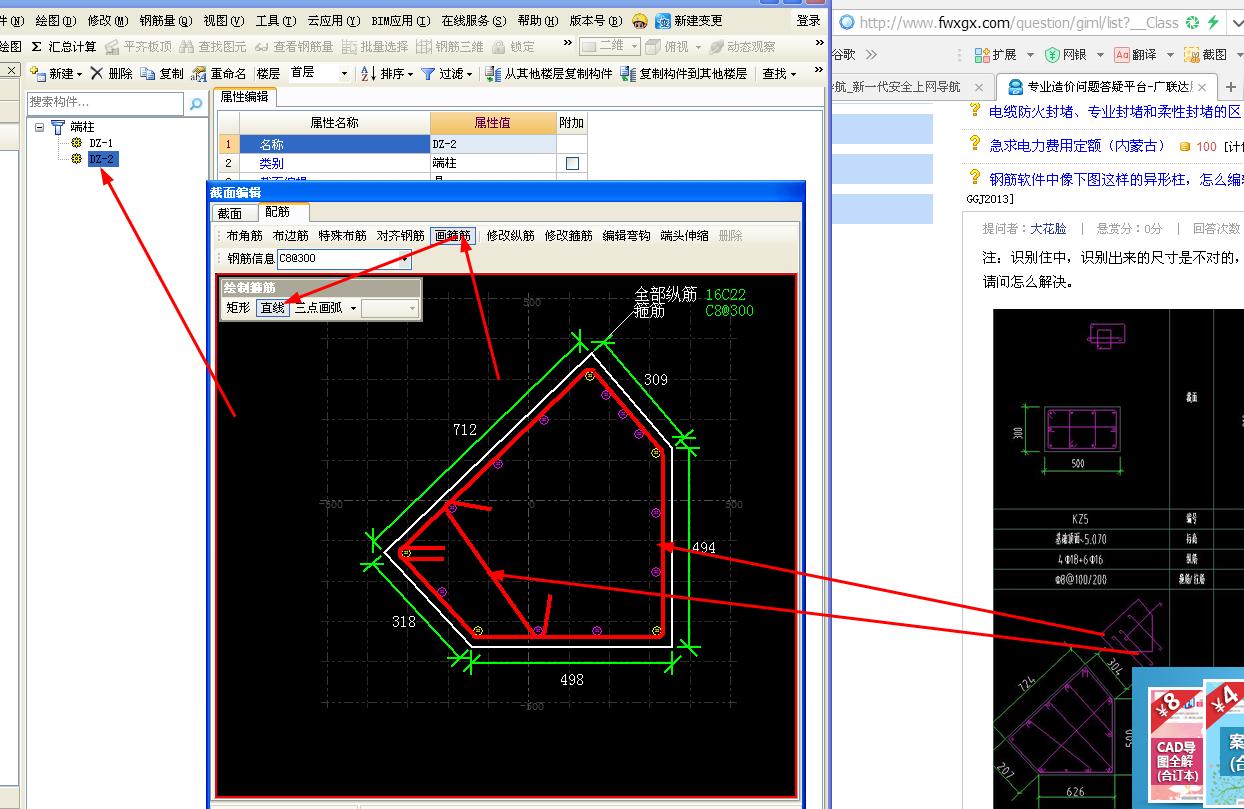Click the 锁定 lock icon
The width and height of the screenshot is (1244, 809).
(499, 47)
